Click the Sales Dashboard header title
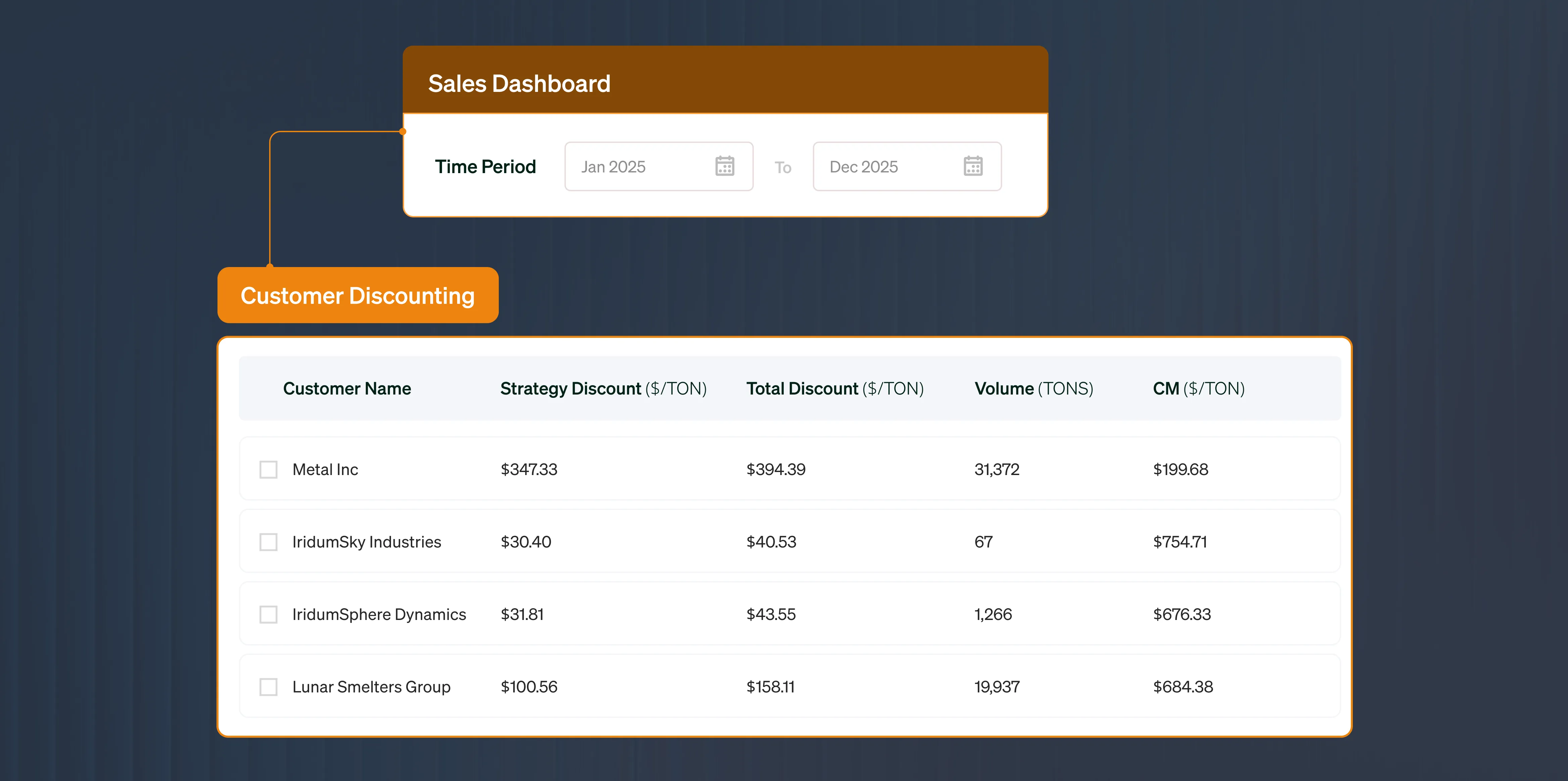The image size is (1568, 781). click(x=519, y=83)
